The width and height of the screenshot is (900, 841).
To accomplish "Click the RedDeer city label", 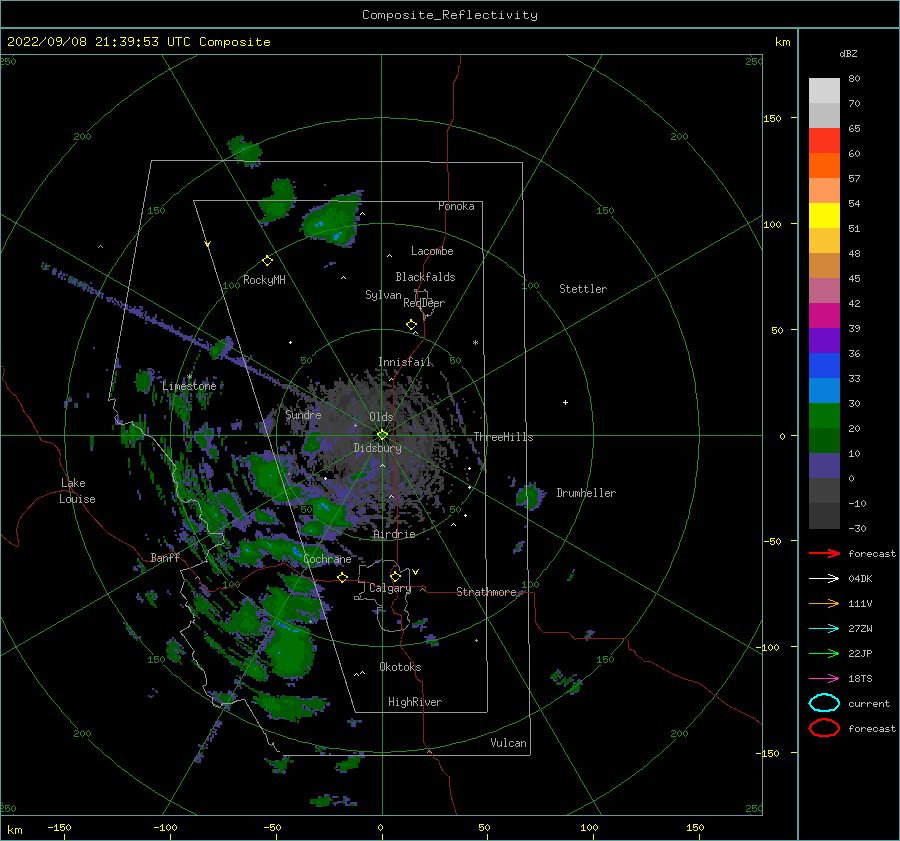I will [x=424, y=303].
